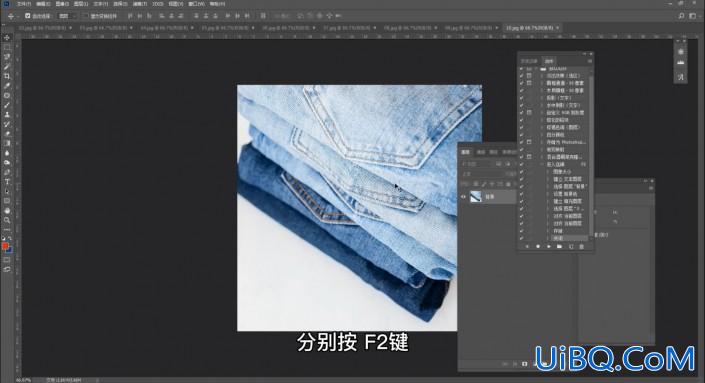The image size is (705, 383).
Task: Select the Path Selection arrow tool
Action: pos(7,191)
